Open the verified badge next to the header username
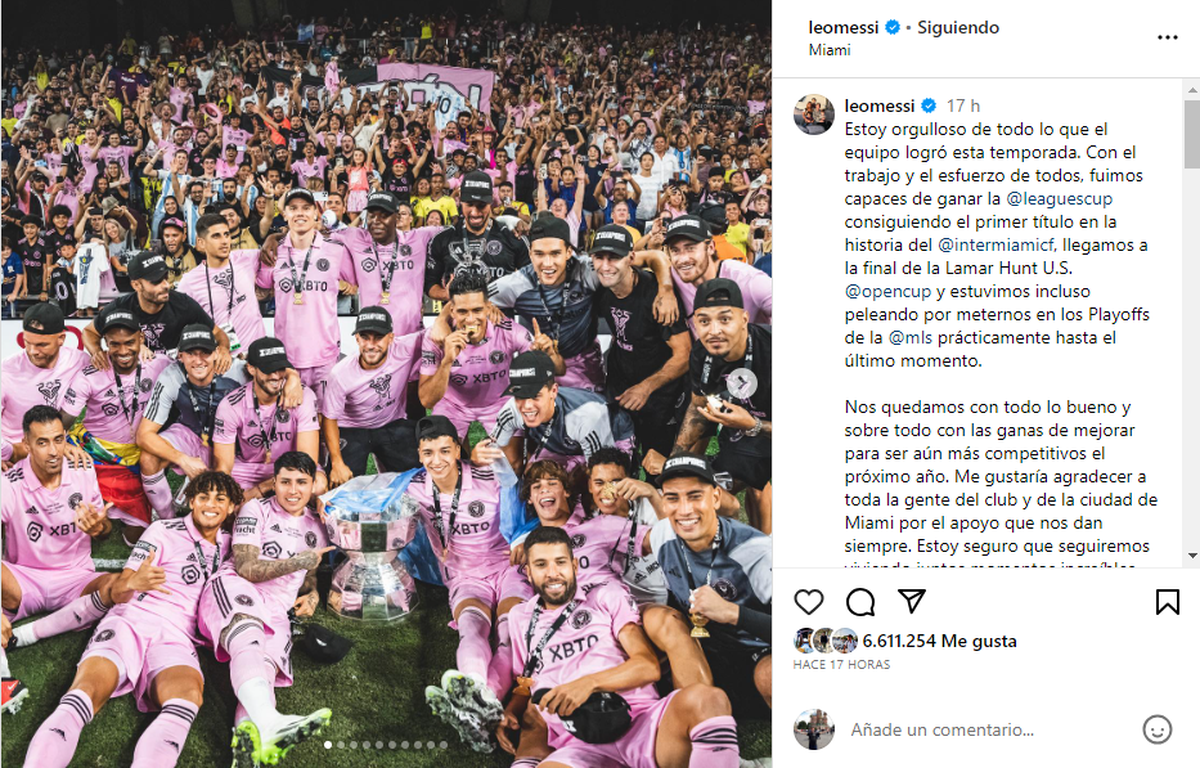 coord(893,28)
